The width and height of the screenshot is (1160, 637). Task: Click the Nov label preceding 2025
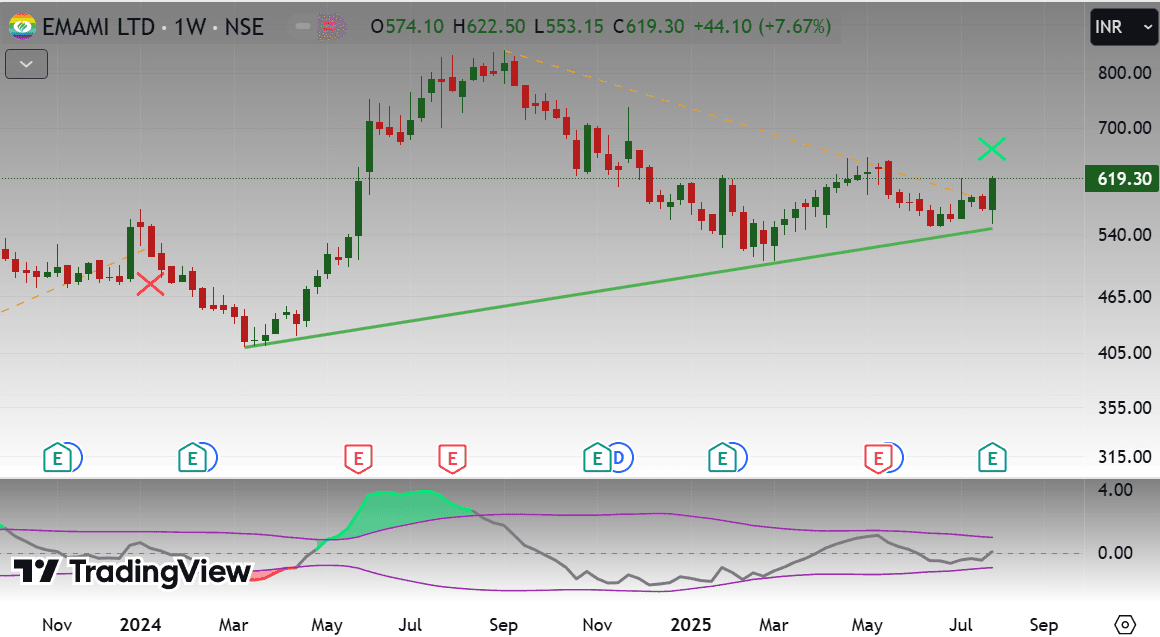point(597,624)
